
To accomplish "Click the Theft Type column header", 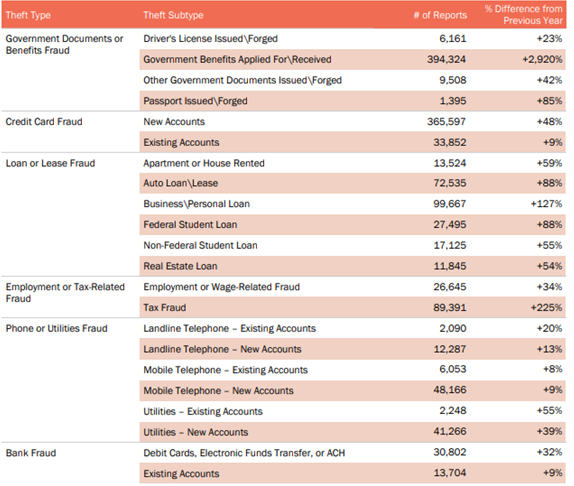I will coord(28,15).
